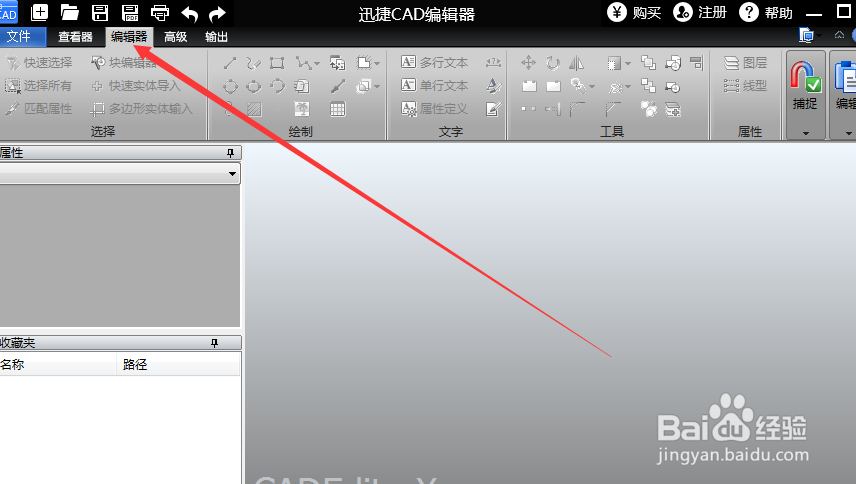Select the Line drawing tool
This screenshot has height=484, width=856.
230,63
